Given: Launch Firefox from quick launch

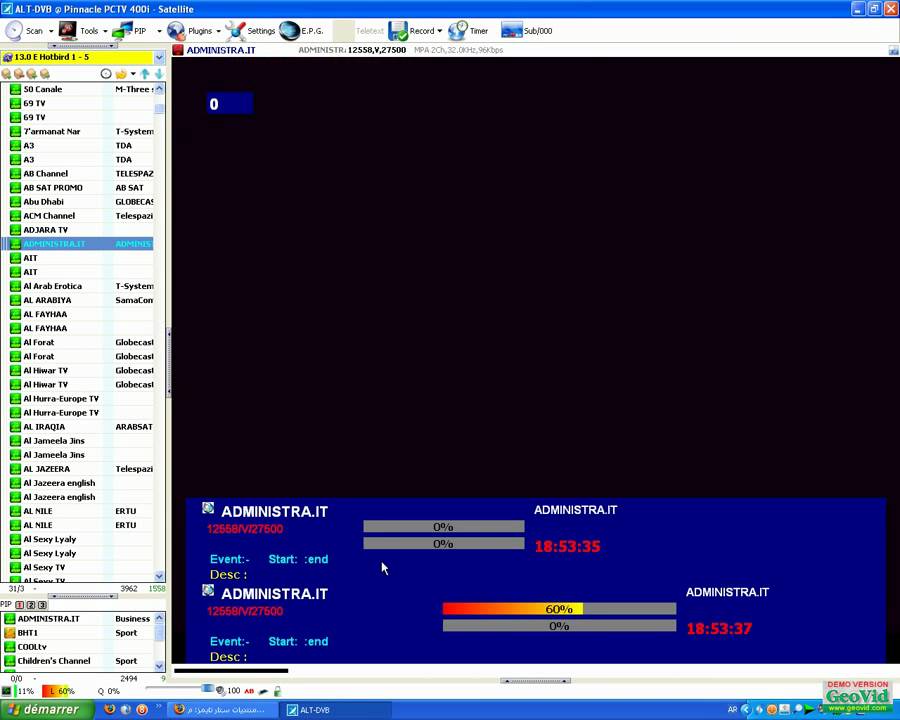Looking at the screenshot, I should click(110, 710).
